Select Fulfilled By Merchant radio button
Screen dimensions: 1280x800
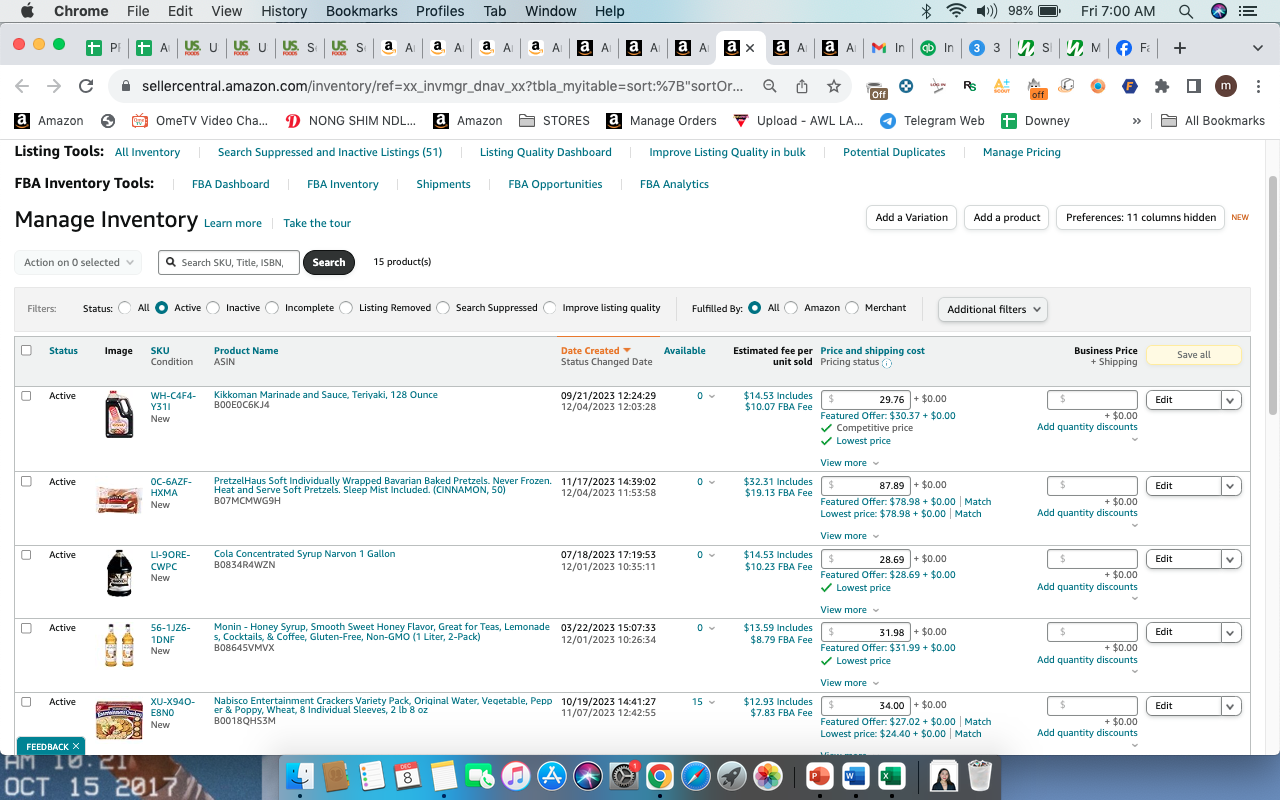tap(852, 308)
